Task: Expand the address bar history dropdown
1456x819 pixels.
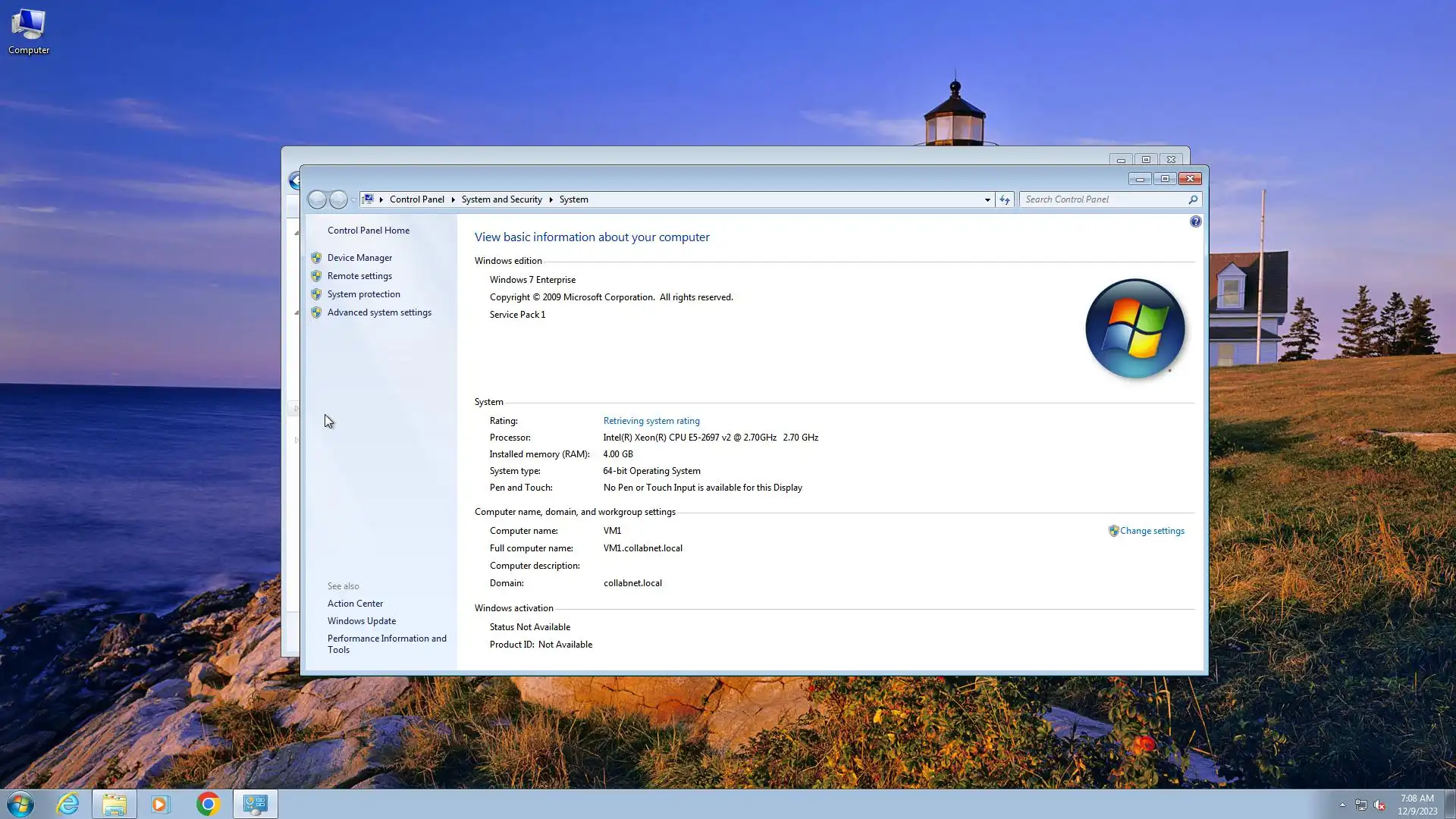Action: click(x=987, y=199)
